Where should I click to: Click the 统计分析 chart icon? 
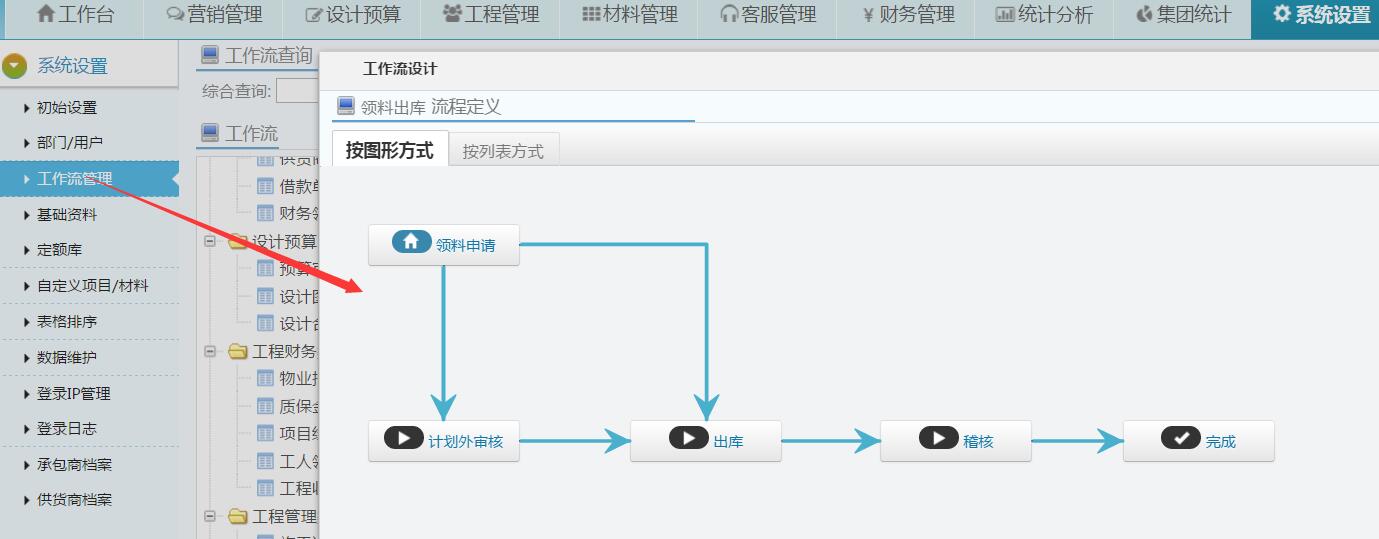click(1005, 15)
